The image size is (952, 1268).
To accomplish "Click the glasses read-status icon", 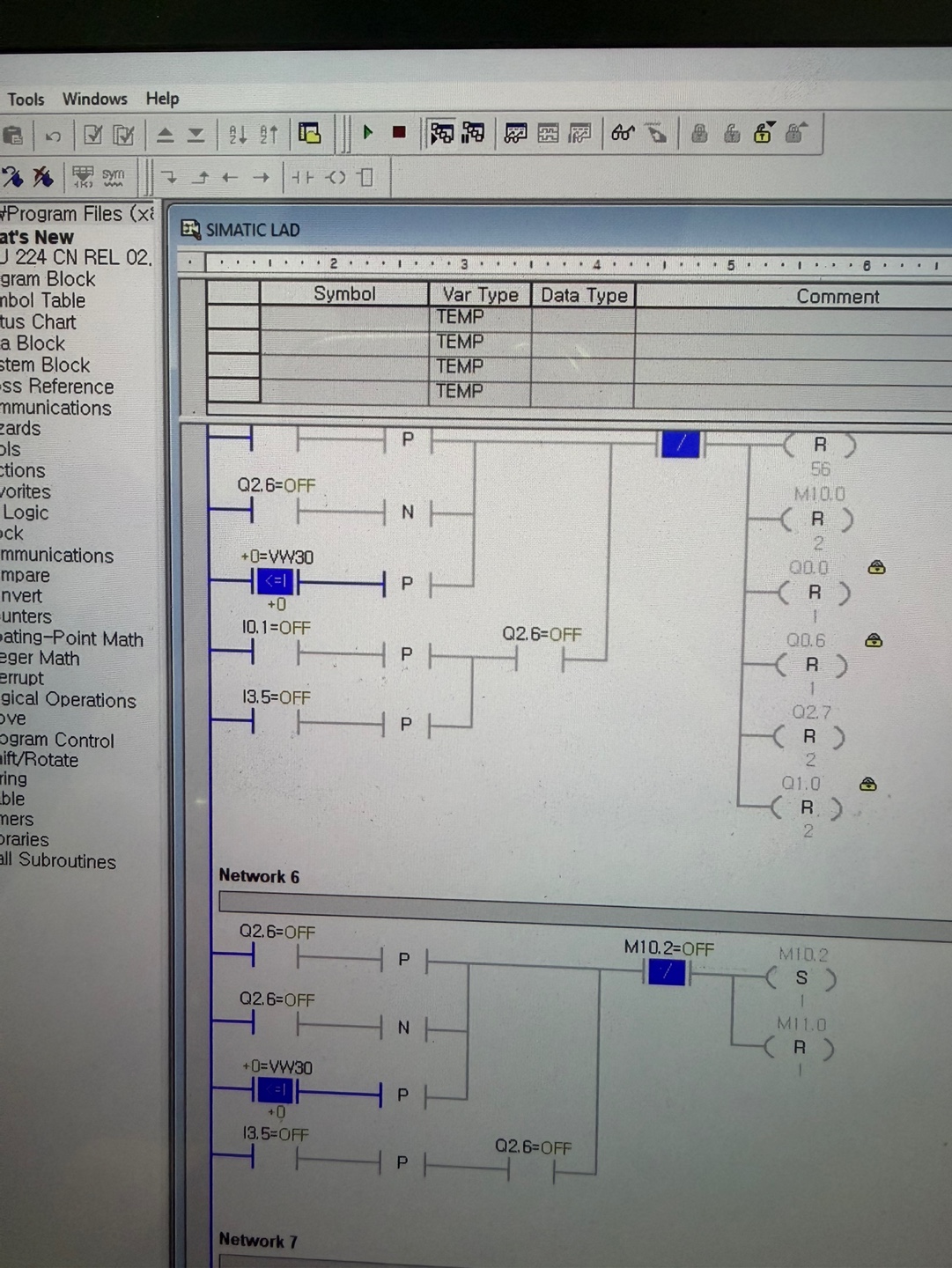I will [x=623, y=133].
